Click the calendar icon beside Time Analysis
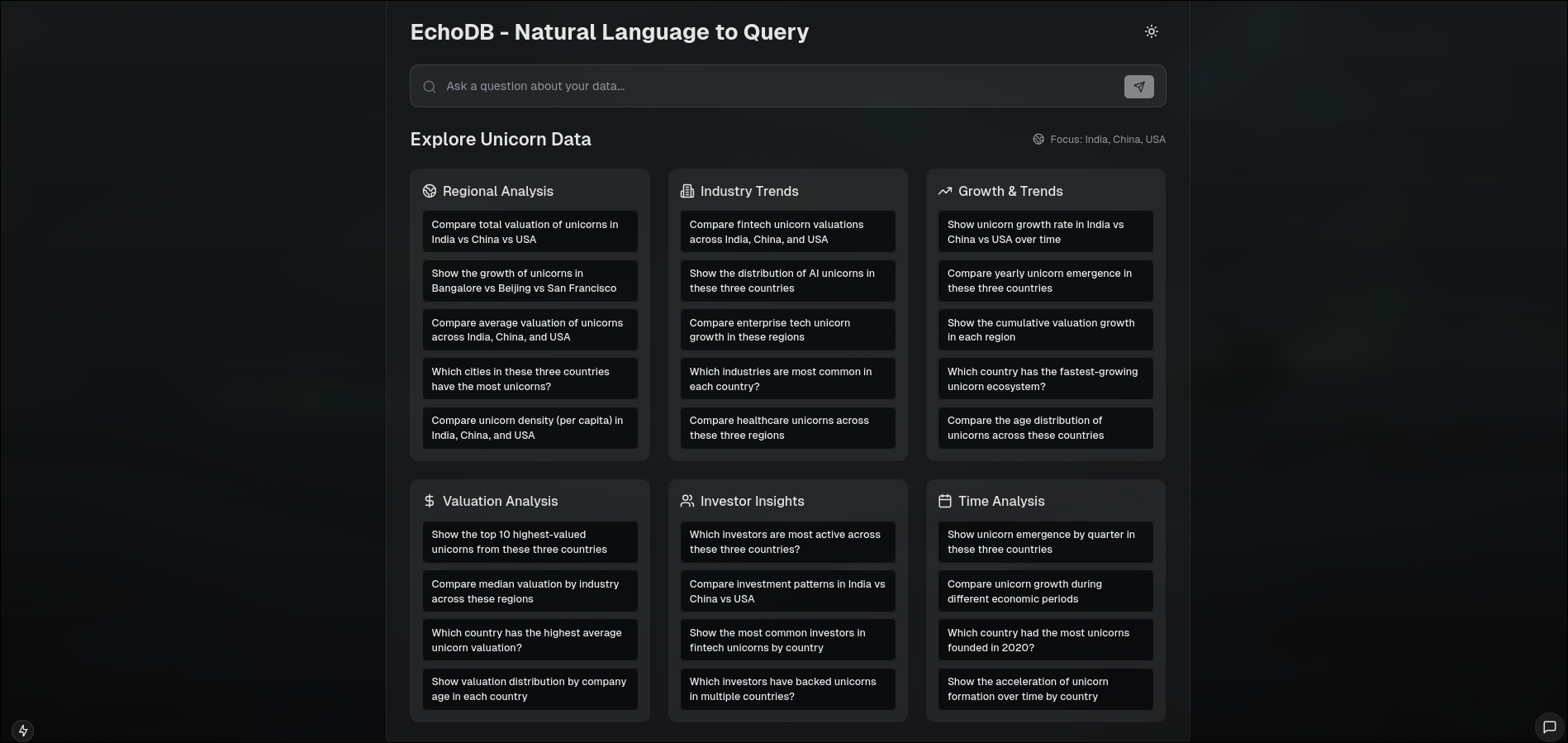This screenshot has height=743, width=1568. point(945,501)
